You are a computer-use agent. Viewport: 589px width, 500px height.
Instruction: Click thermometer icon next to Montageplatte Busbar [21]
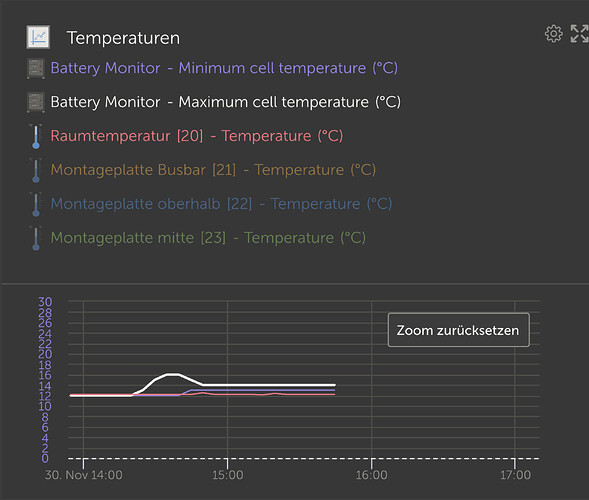pos(36,170)
